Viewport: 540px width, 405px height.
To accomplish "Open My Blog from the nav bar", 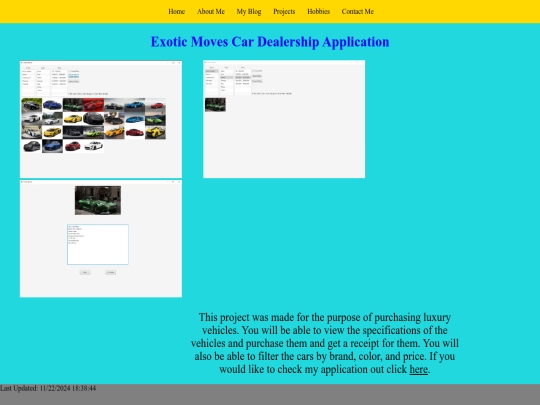I will point(249,11).
